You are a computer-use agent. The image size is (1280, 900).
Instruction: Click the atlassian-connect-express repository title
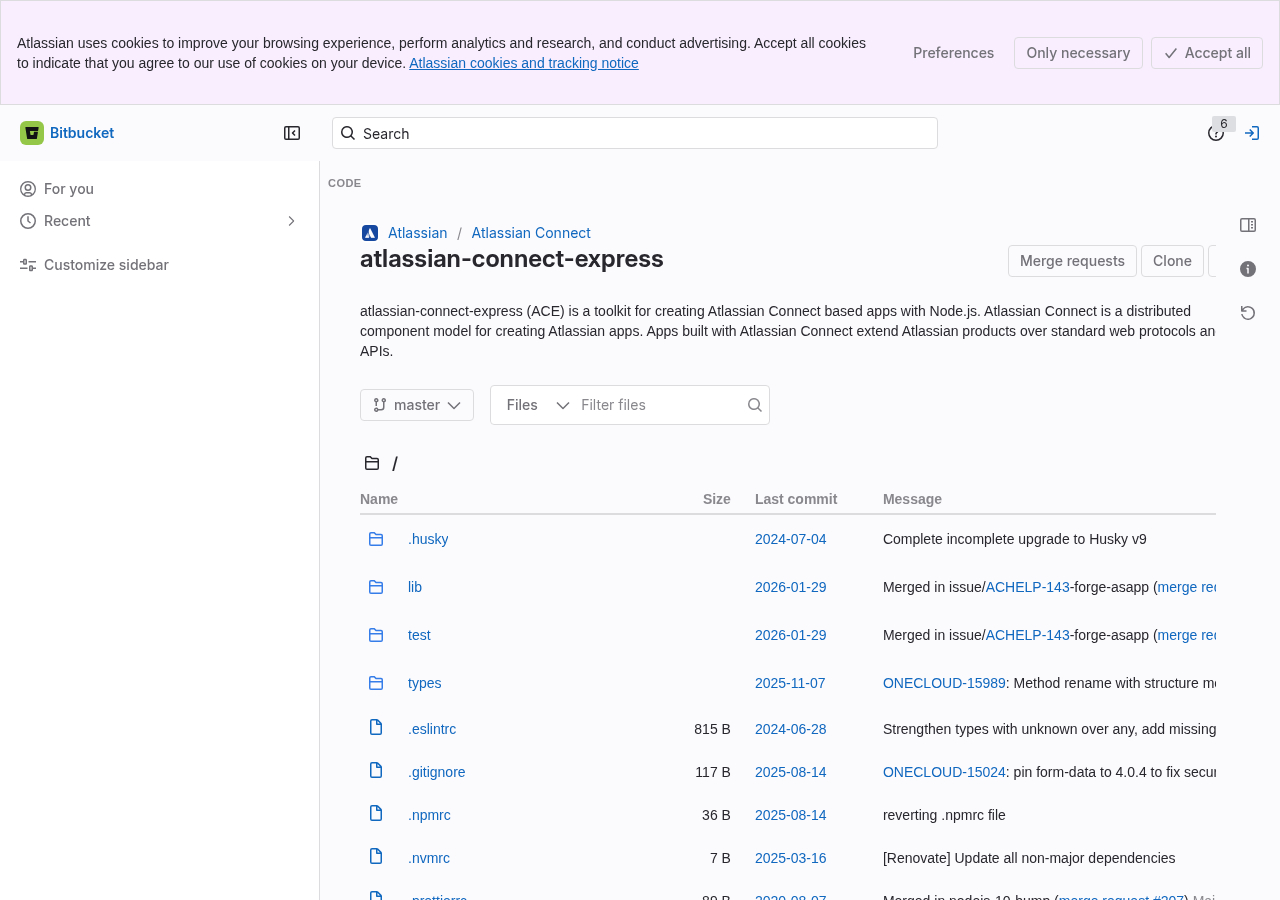click(x=512, y=259)
